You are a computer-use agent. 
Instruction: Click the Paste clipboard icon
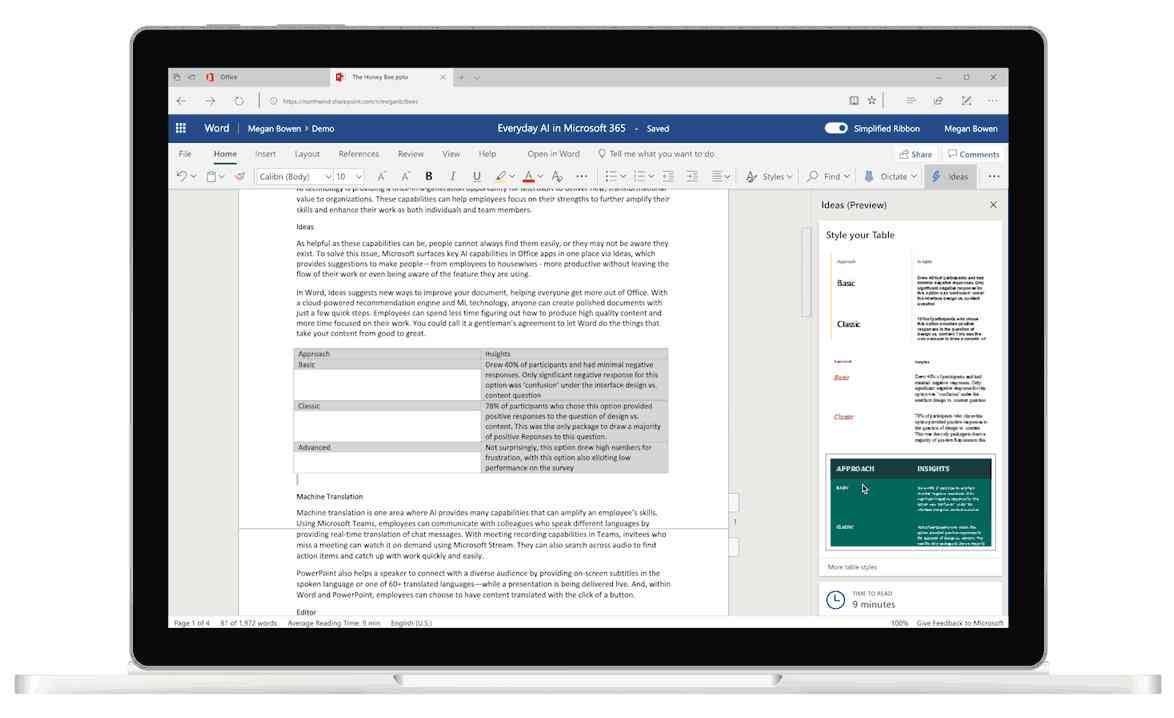[211, 176]
